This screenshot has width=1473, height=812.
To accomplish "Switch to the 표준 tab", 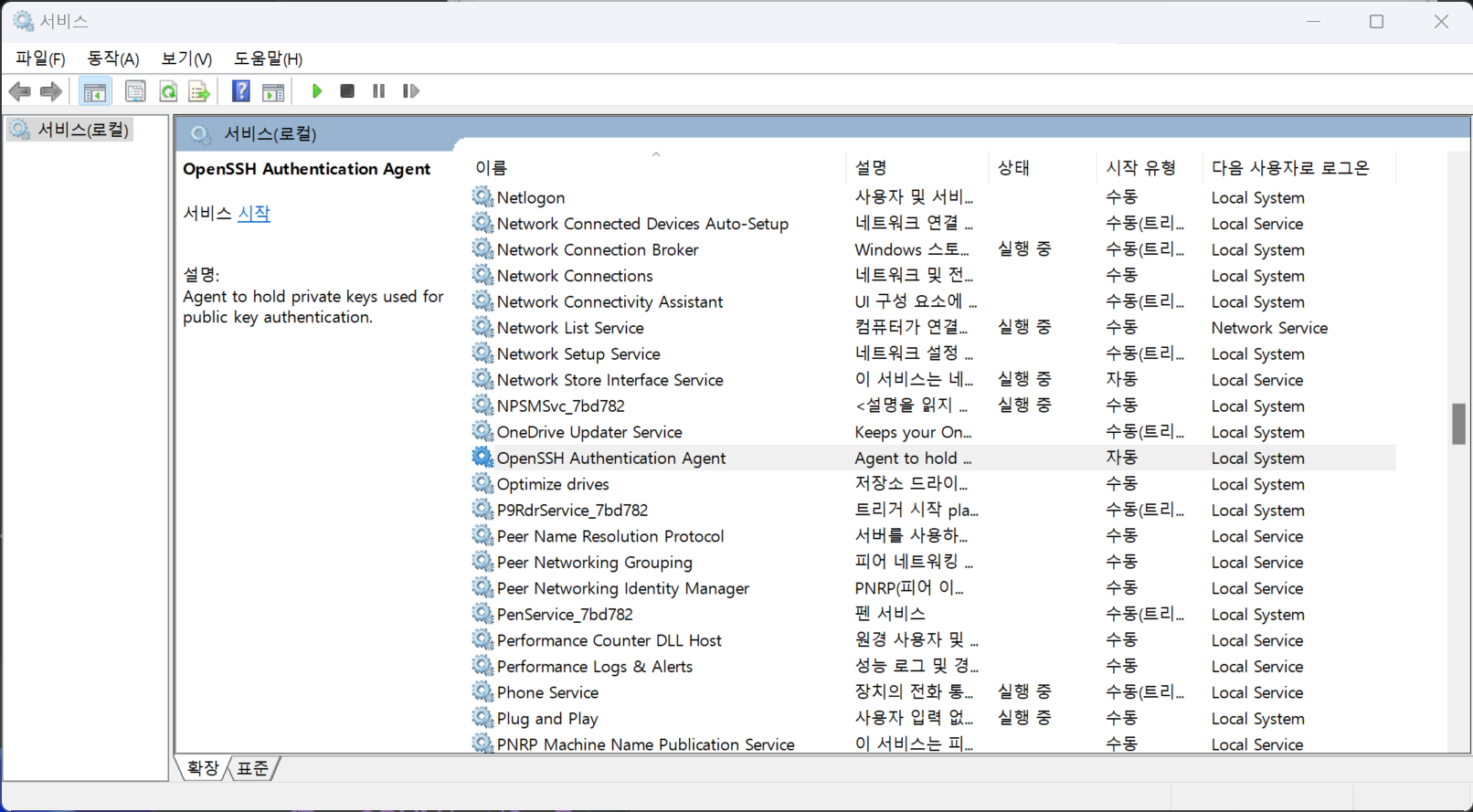I will pos(253,768).
